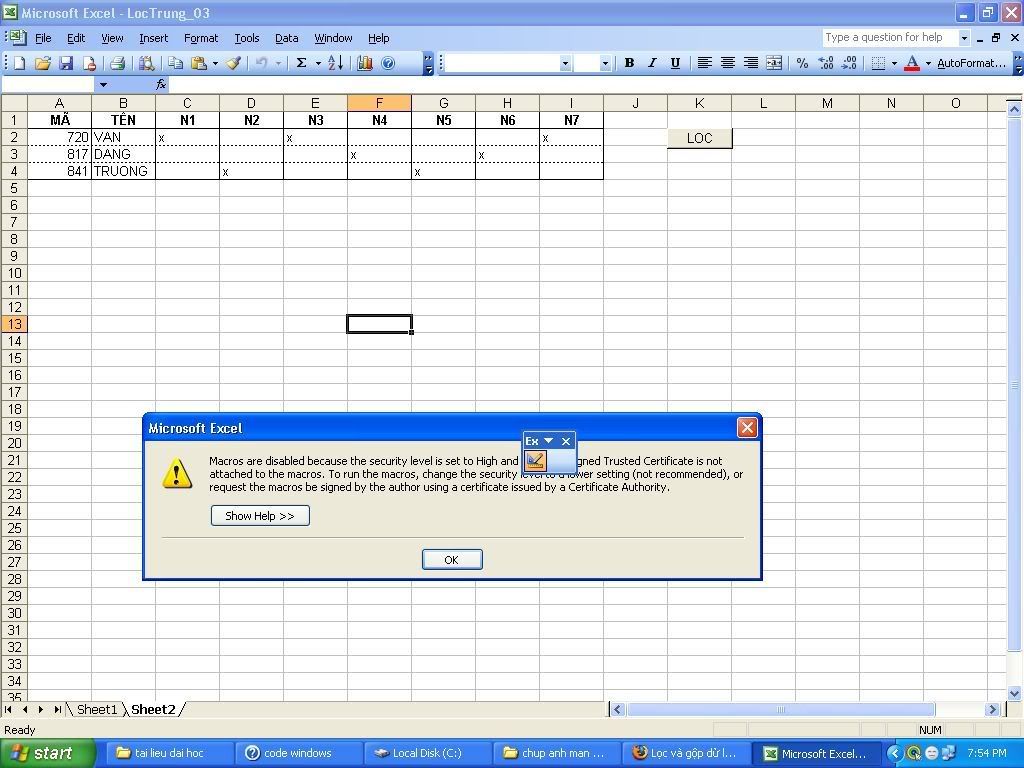Click the Merge and Center icon
1024x768 pixels.
pyautogui.click(x=774, y=63)
